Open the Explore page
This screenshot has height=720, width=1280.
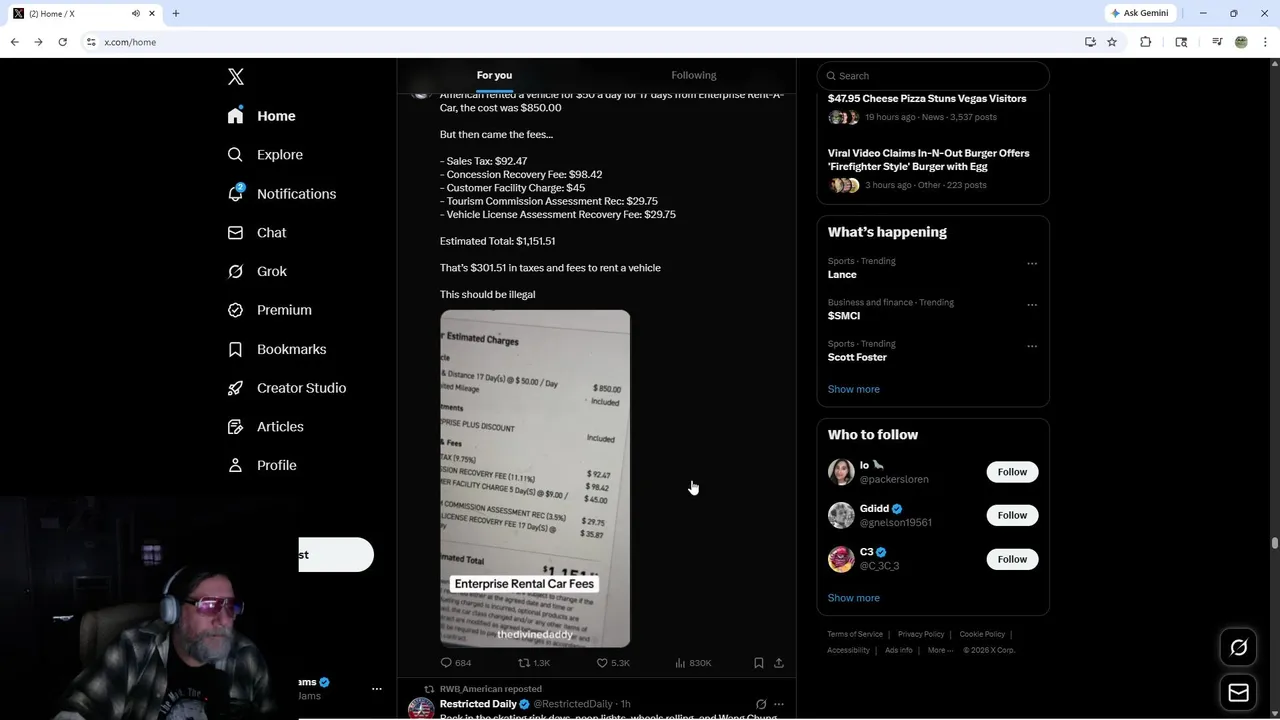tap(265, 155)
